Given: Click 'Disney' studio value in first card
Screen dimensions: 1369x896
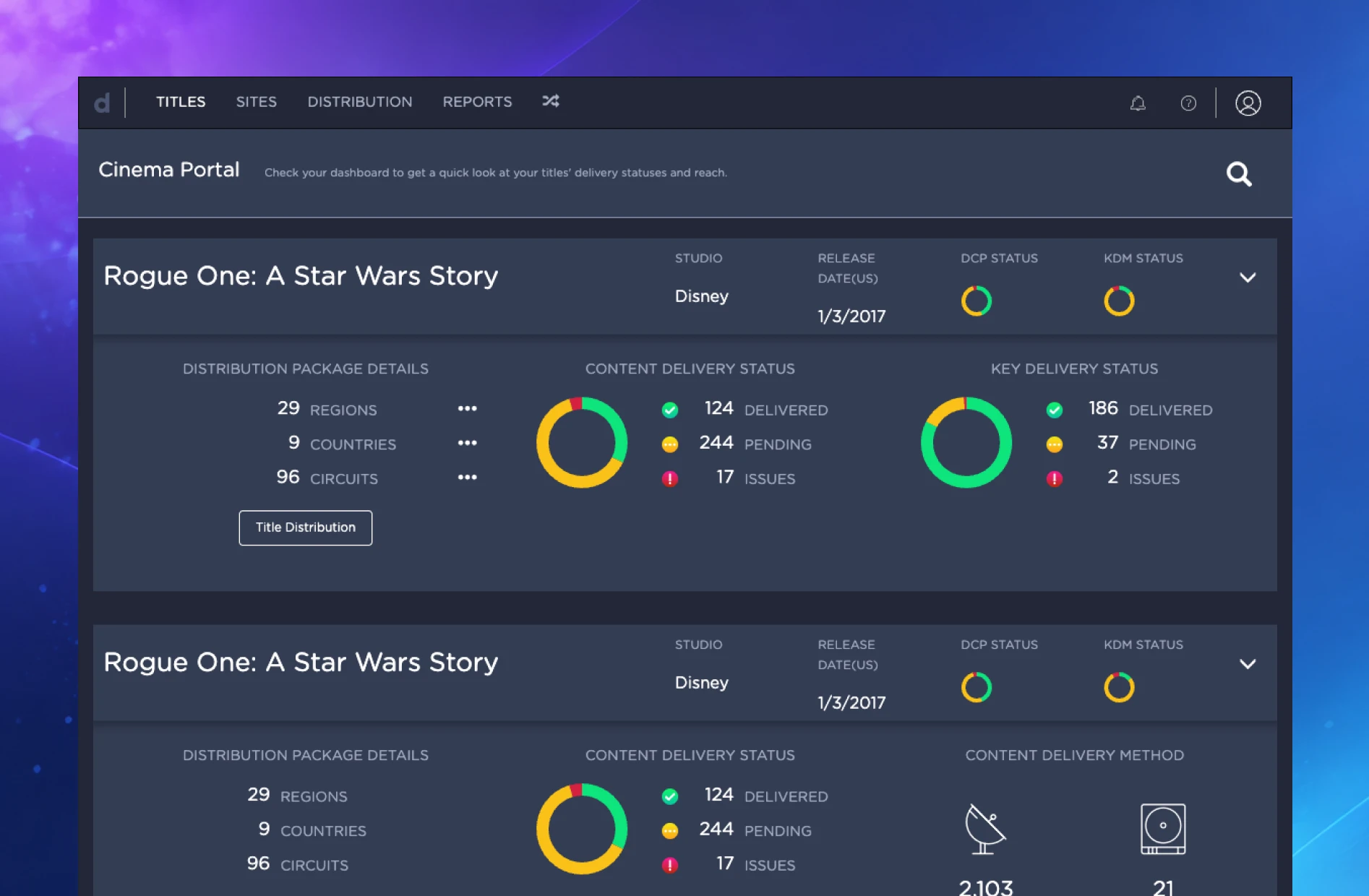Looking at the screenshot, I should pos(702,296).
